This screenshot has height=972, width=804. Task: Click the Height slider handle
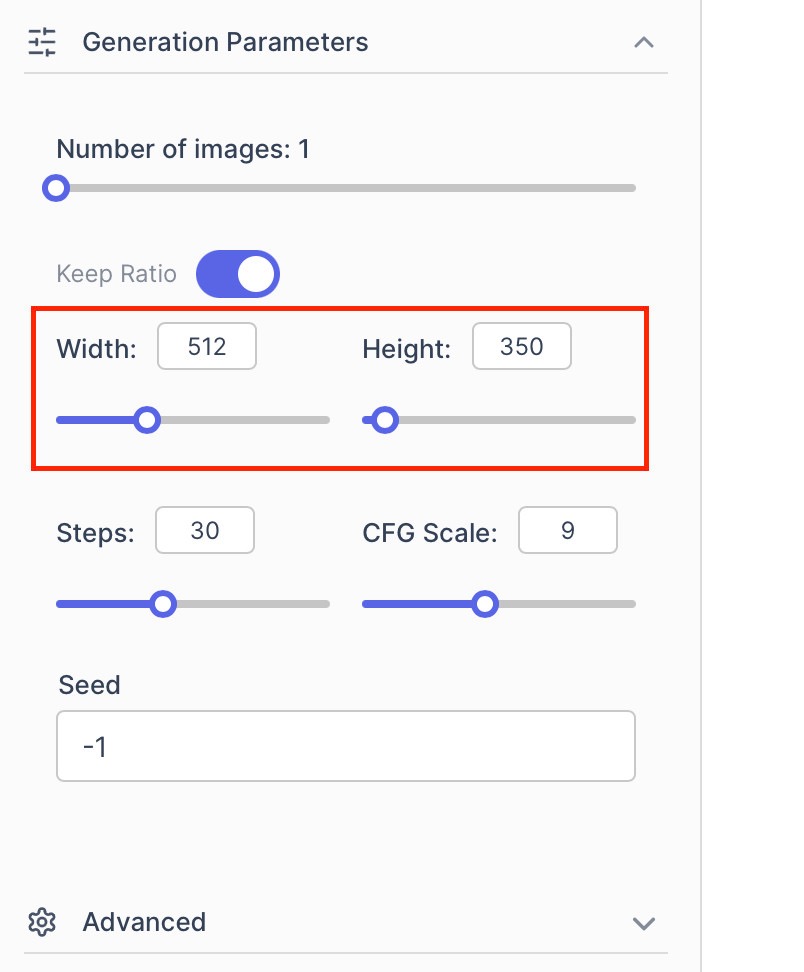pyautogui.click(x=385, y=420)
